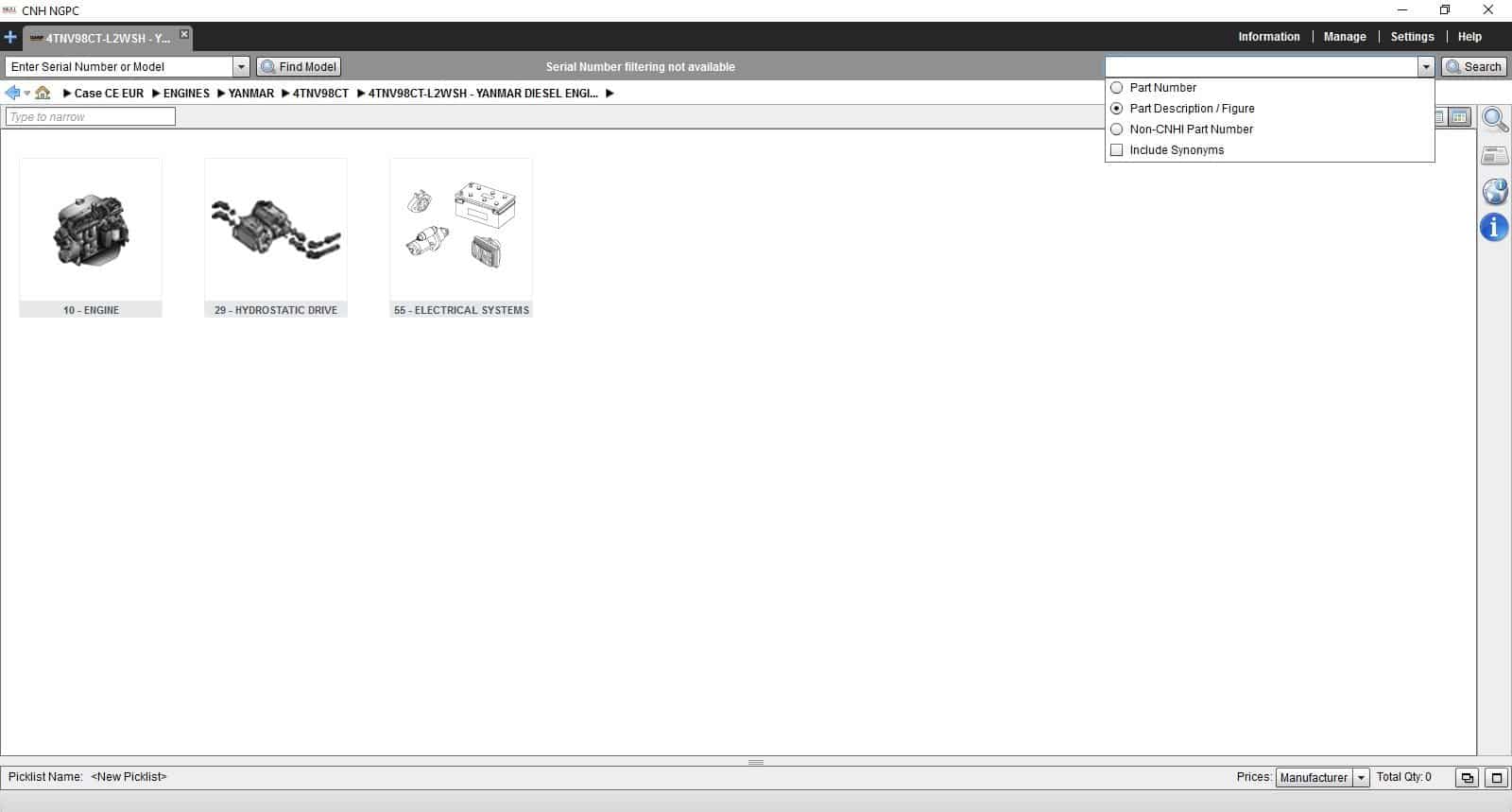Click the Total Qty: 0 status text
The width and height of the screenshot is (1512, 812).
1403,777
